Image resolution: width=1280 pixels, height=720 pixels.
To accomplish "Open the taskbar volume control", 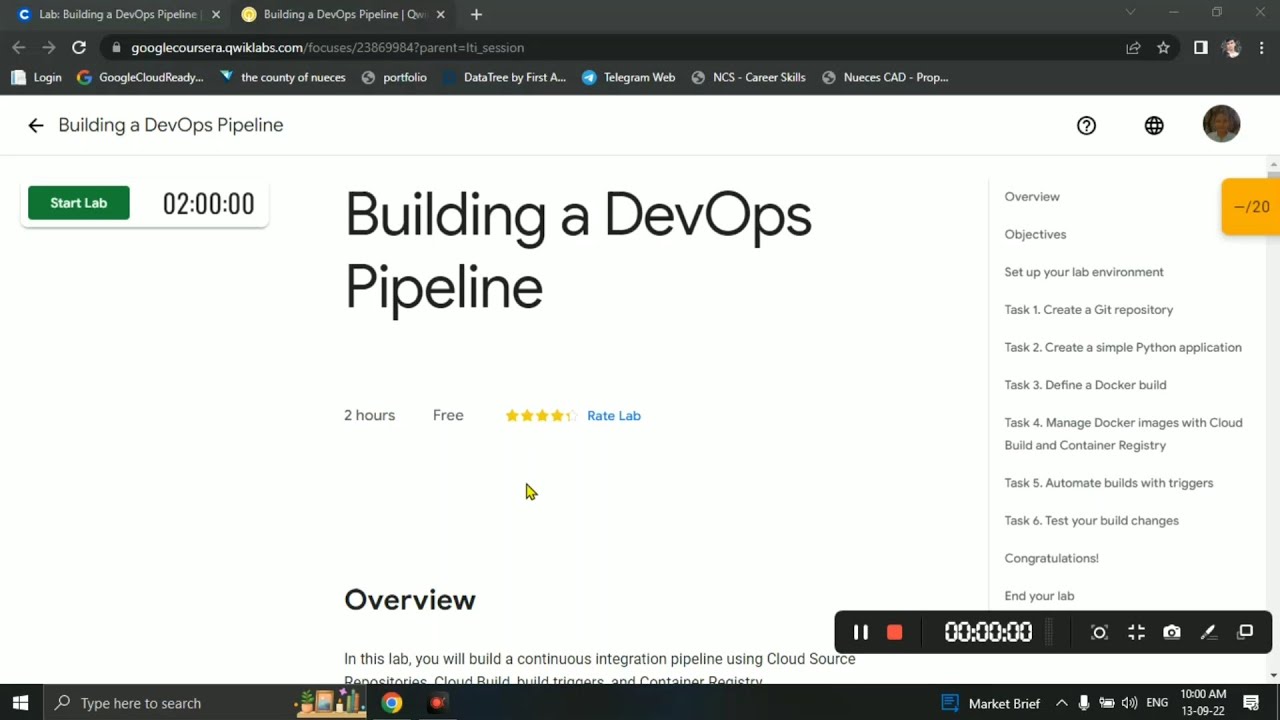I will [x=1129, y=703].
